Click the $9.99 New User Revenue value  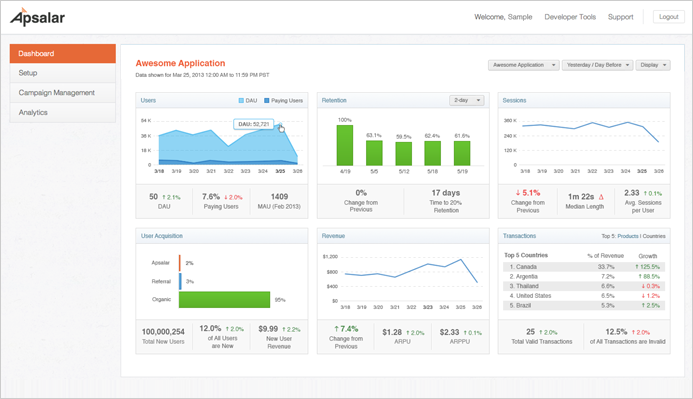(x=268, y=329)
